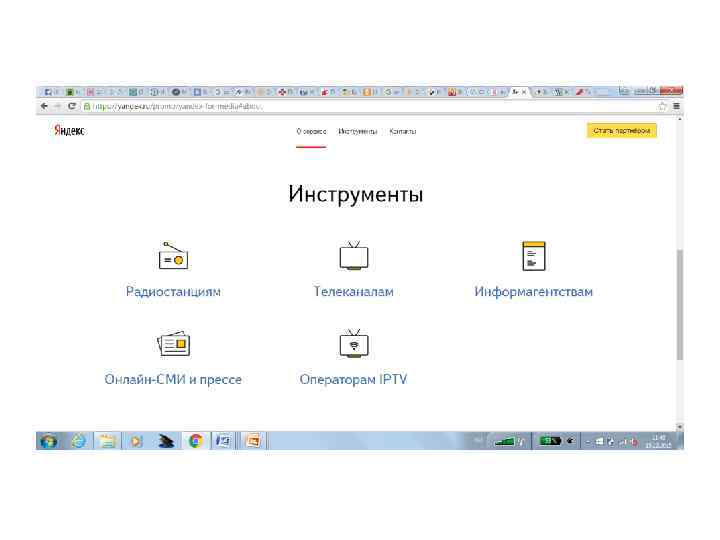Open the Радиостанциям link
Screen dimensions: 720x540
pyautogui.click(x=173, y=292)
